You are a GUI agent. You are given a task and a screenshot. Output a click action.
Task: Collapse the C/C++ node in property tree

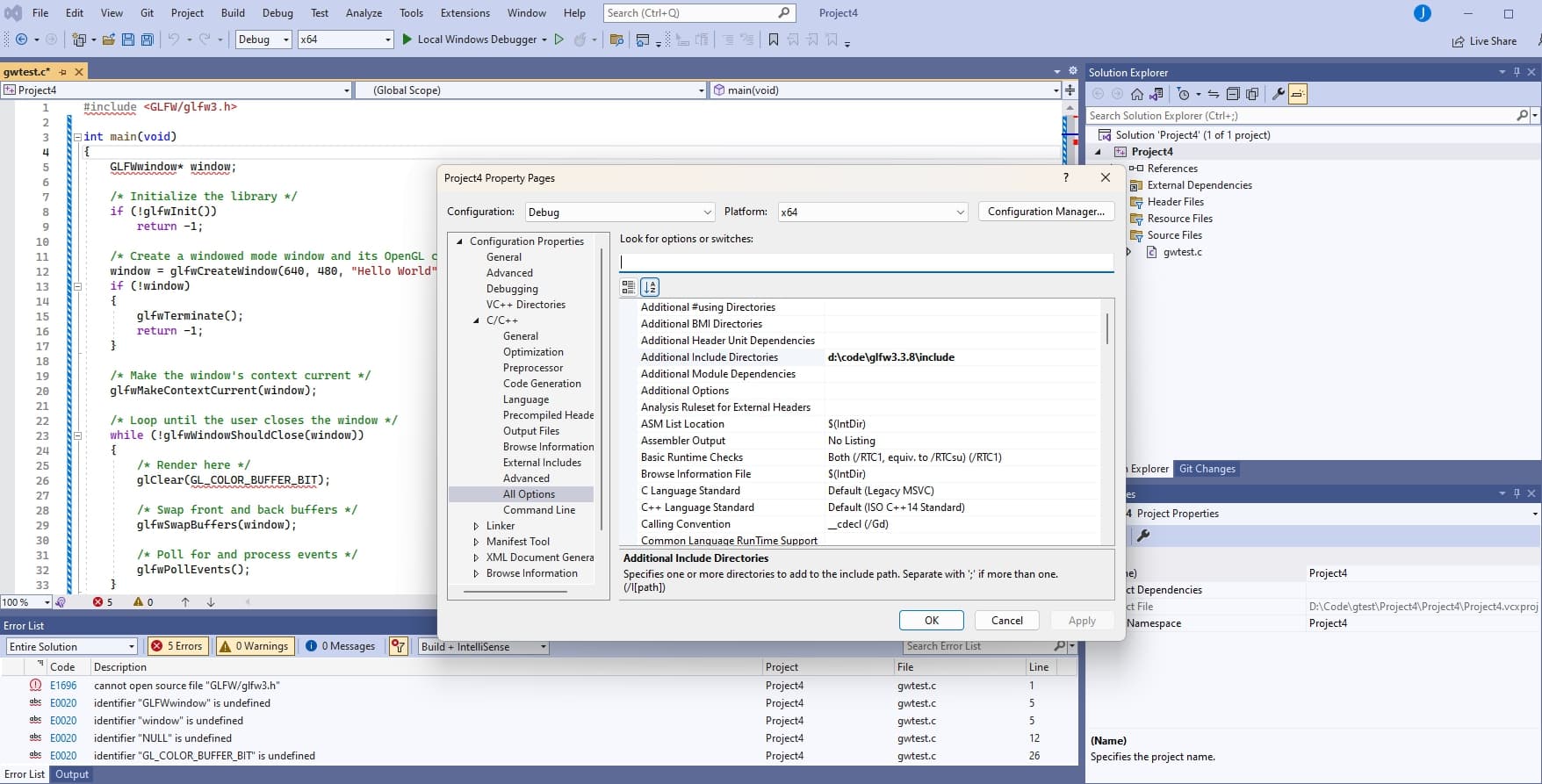pyautogui.click(x=476, y=320)
